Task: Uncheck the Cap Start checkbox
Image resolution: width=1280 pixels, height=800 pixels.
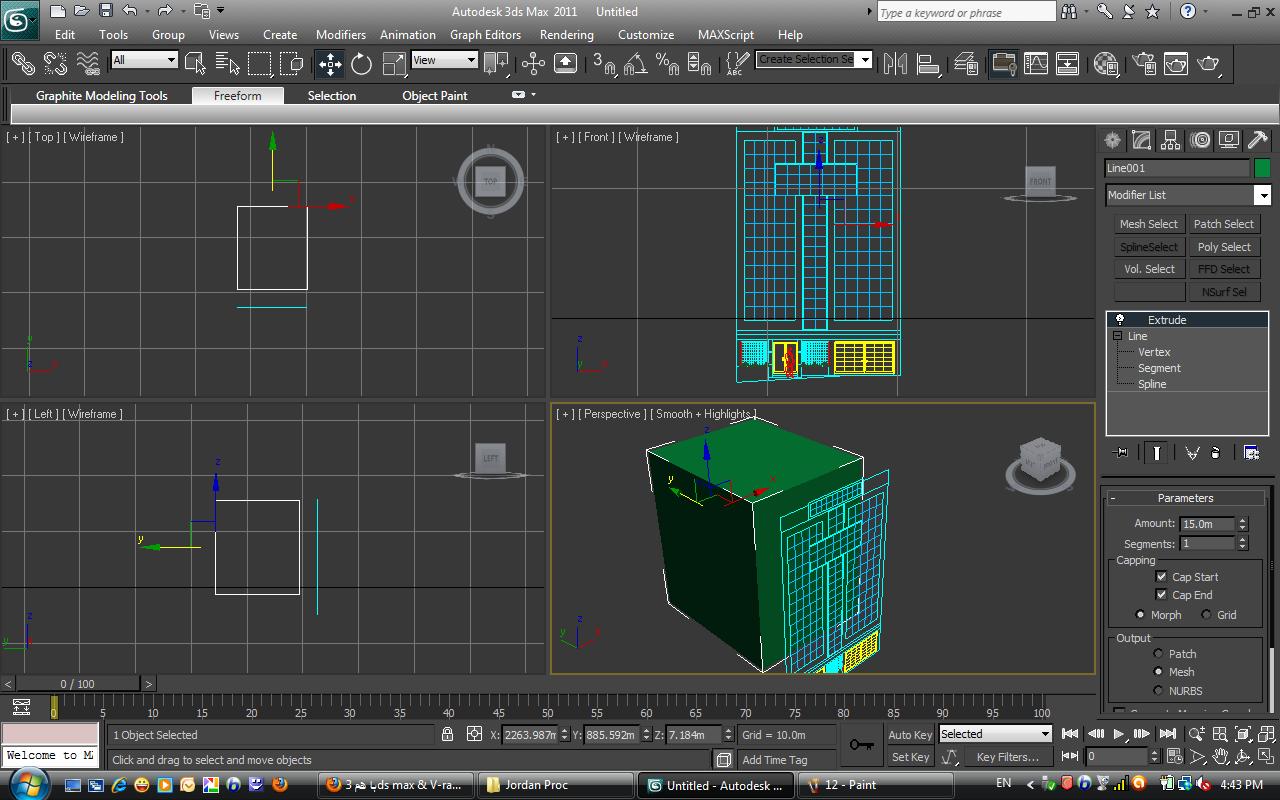Action: click(x=1161, y=577)
